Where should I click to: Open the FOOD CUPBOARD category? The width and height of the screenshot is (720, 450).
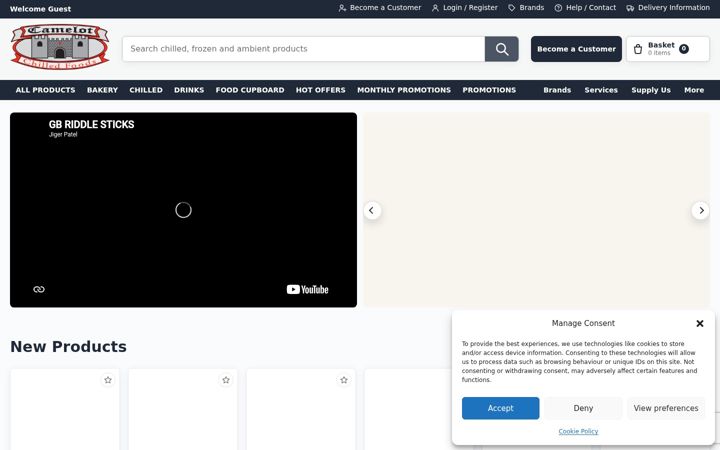click(250, 90)
